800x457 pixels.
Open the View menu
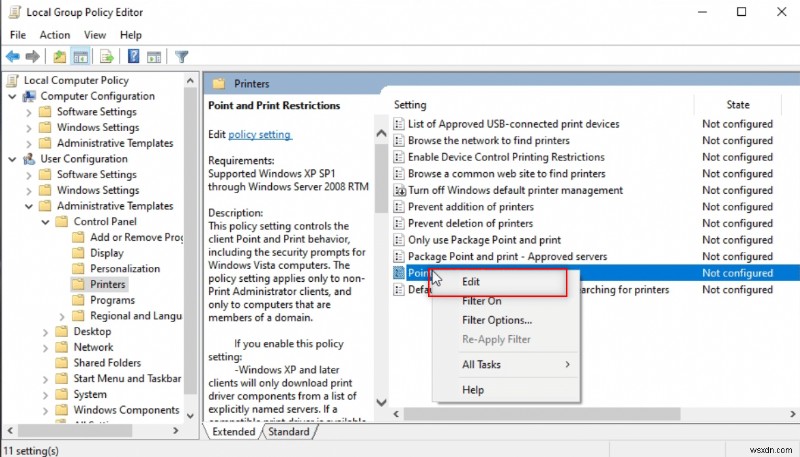(x=95, y=35)
